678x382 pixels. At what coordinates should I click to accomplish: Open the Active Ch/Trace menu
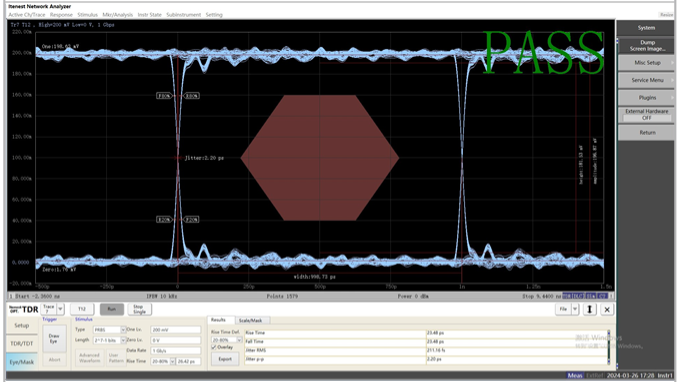click(27, 15)
